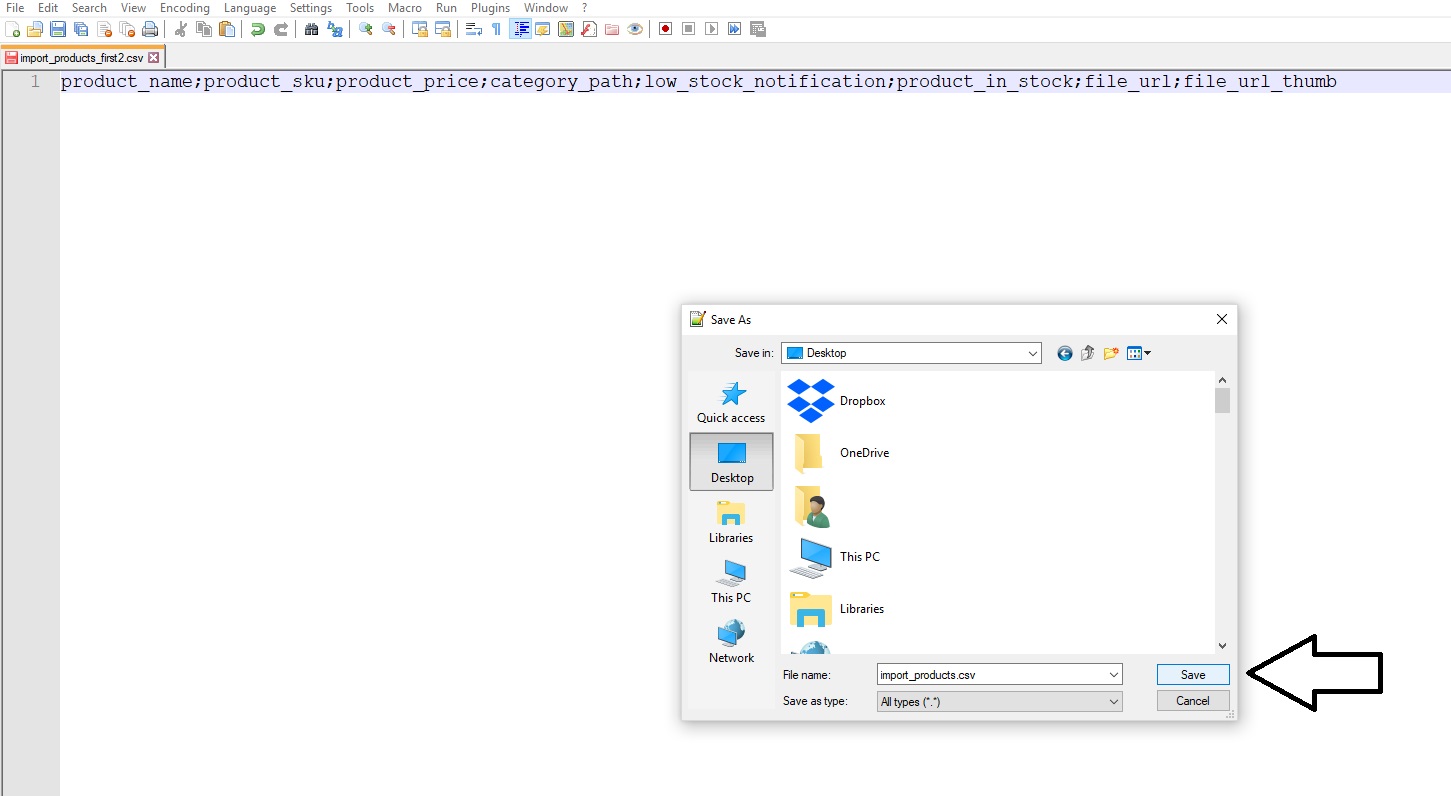Open the Save as type dropdown

[x=999, y=702]
